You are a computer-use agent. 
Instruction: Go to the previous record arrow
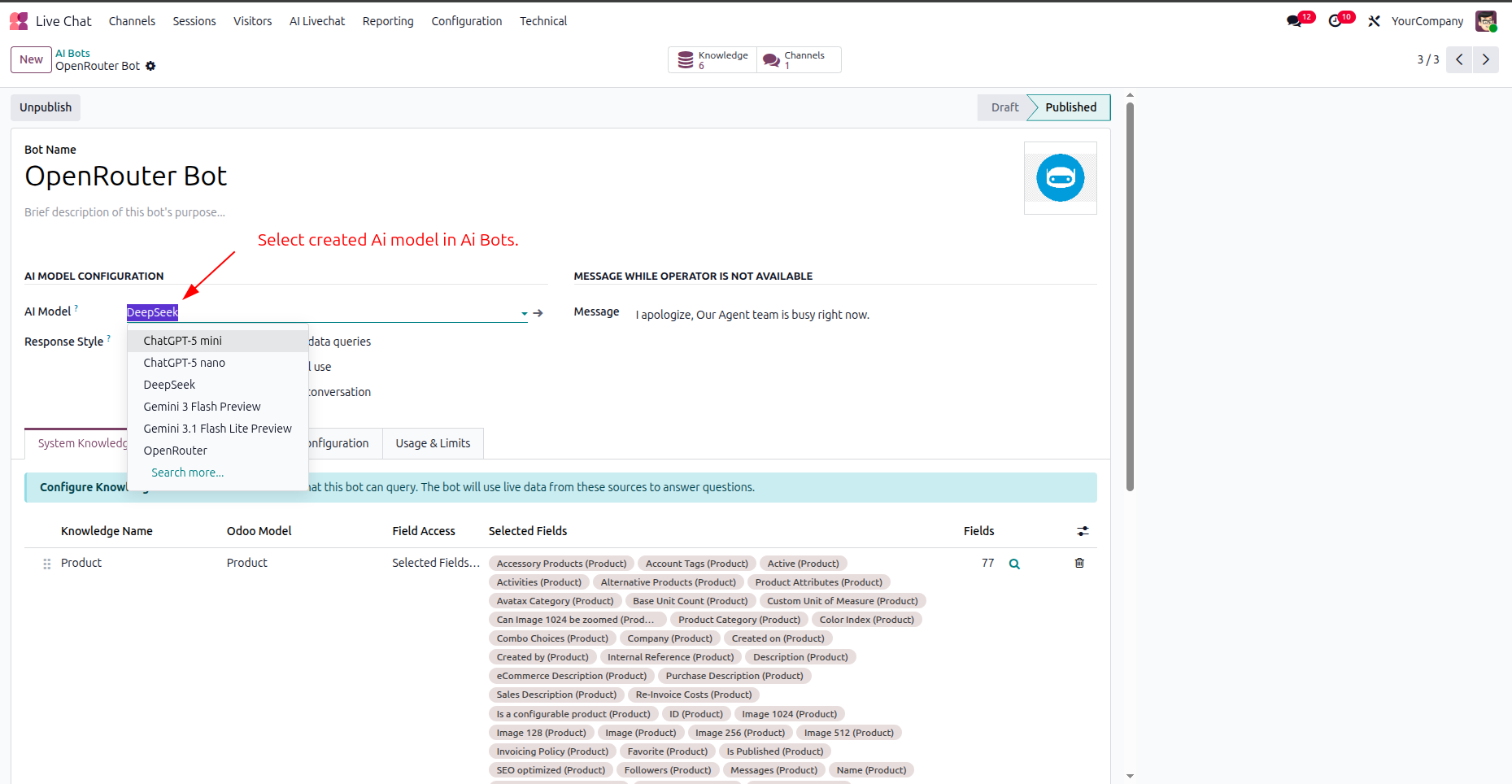(1459, 59)
